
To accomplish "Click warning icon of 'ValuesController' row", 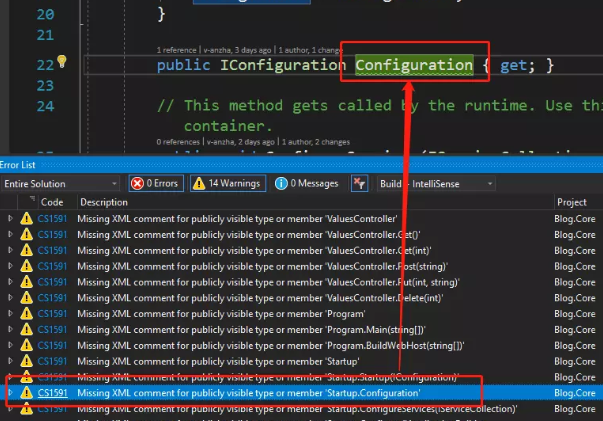I will click(27, 218).
